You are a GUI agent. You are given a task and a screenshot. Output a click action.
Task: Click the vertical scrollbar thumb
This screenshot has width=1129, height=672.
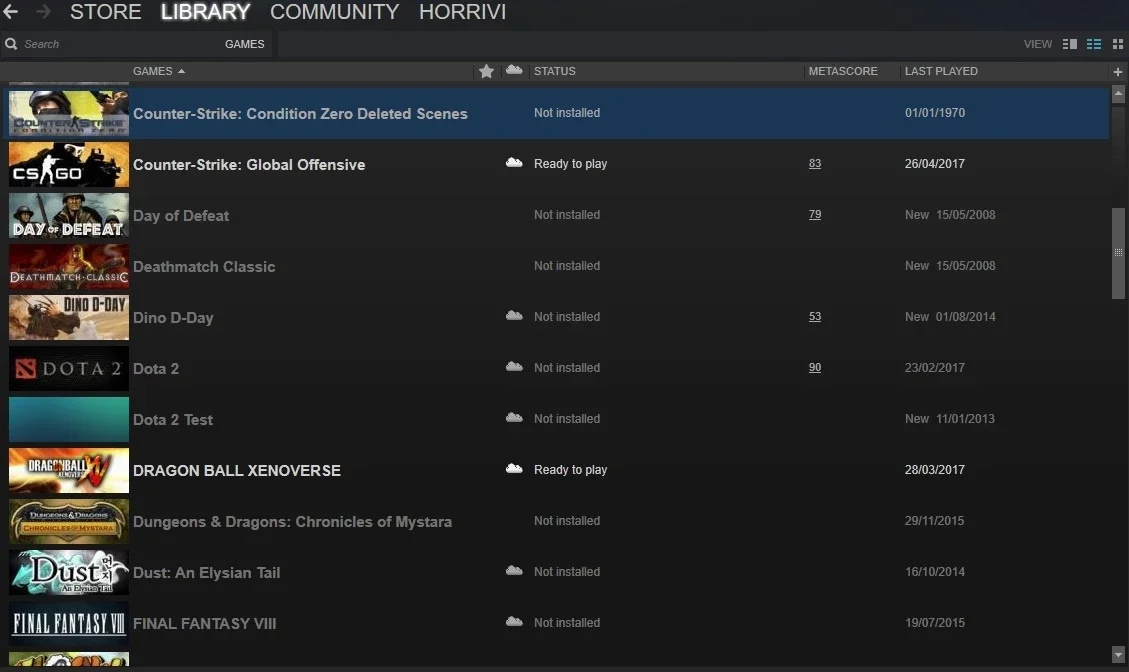[1117, 253]
